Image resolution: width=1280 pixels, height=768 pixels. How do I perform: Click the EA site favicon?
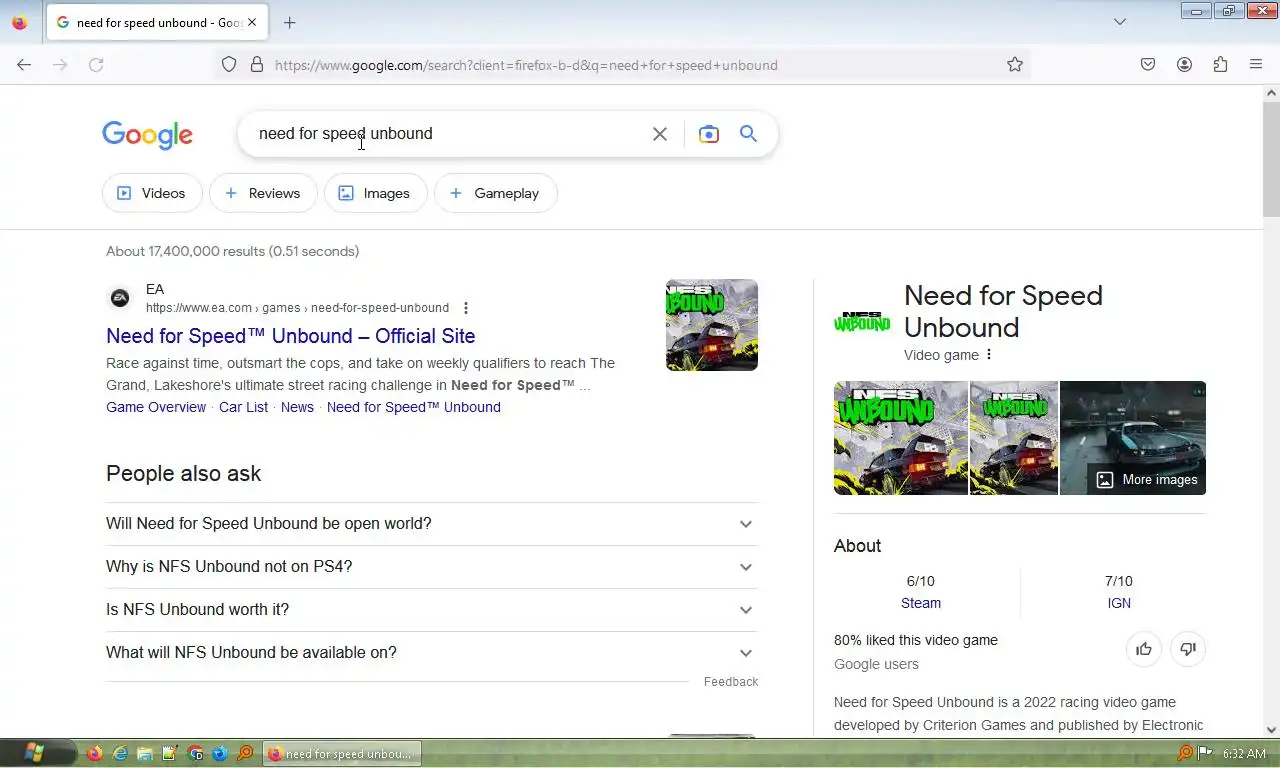(x=120, y=298)
